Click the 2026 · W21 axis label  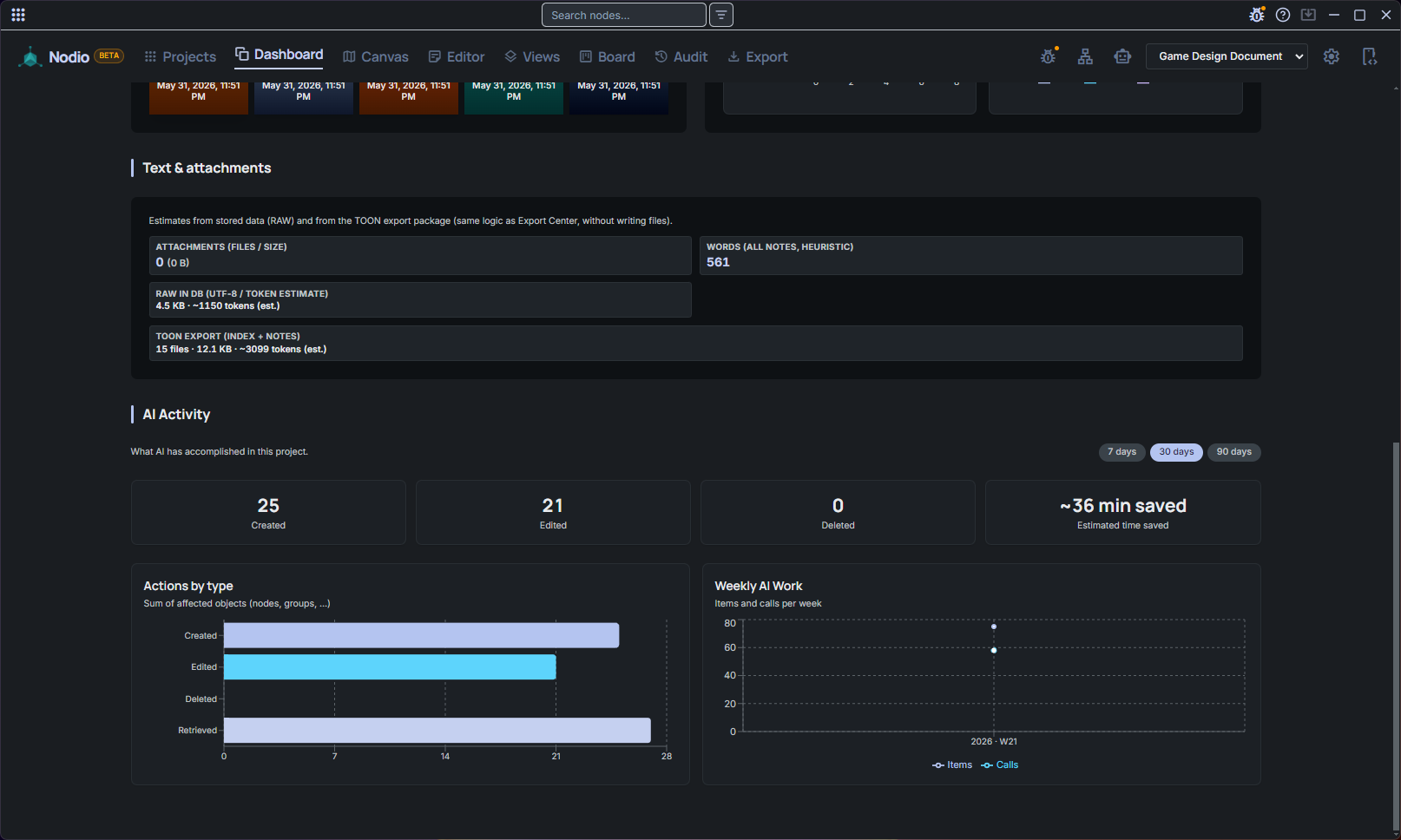click(x=994, y=742)
